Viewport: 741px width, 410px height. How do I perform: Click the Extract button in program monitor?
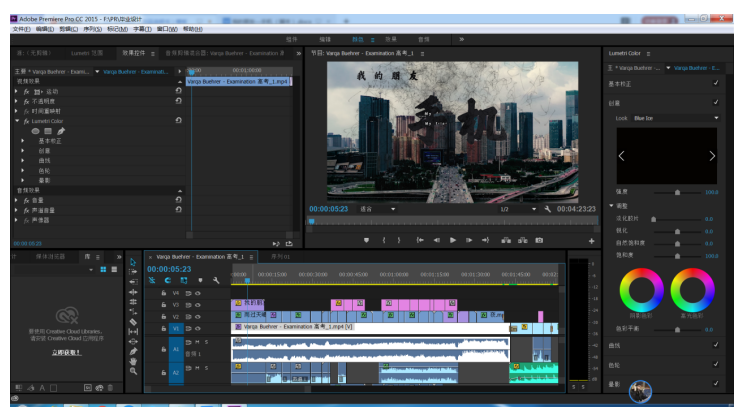(x=523, y=240)
